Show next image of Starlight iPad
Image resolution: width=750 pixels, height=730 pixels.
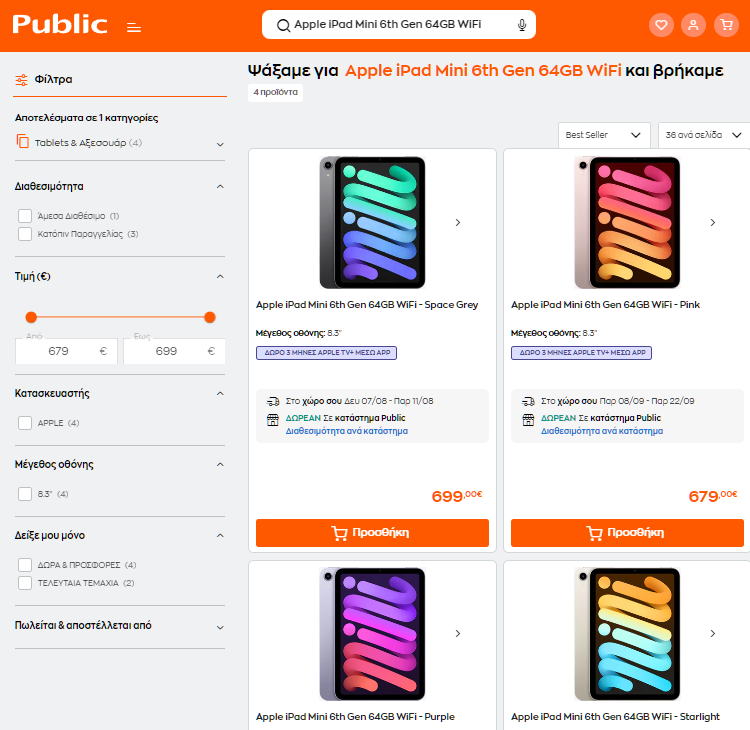713,633
